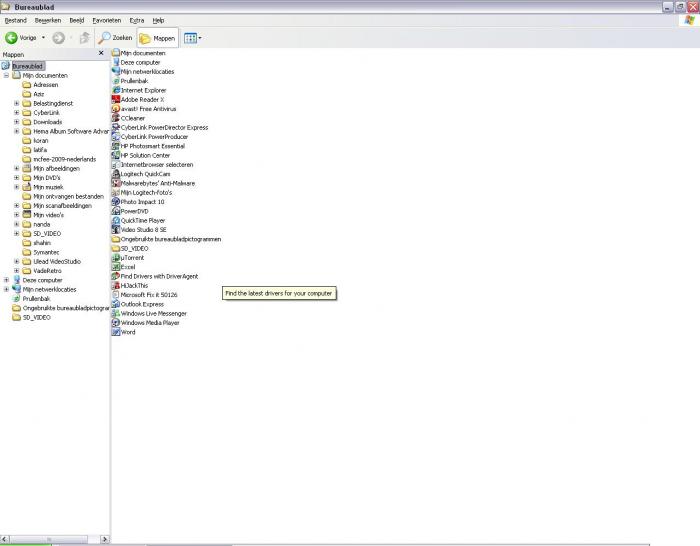Expand the Belastingdienst folder node
Screen dimensions: 700x546
pos(17,104)
